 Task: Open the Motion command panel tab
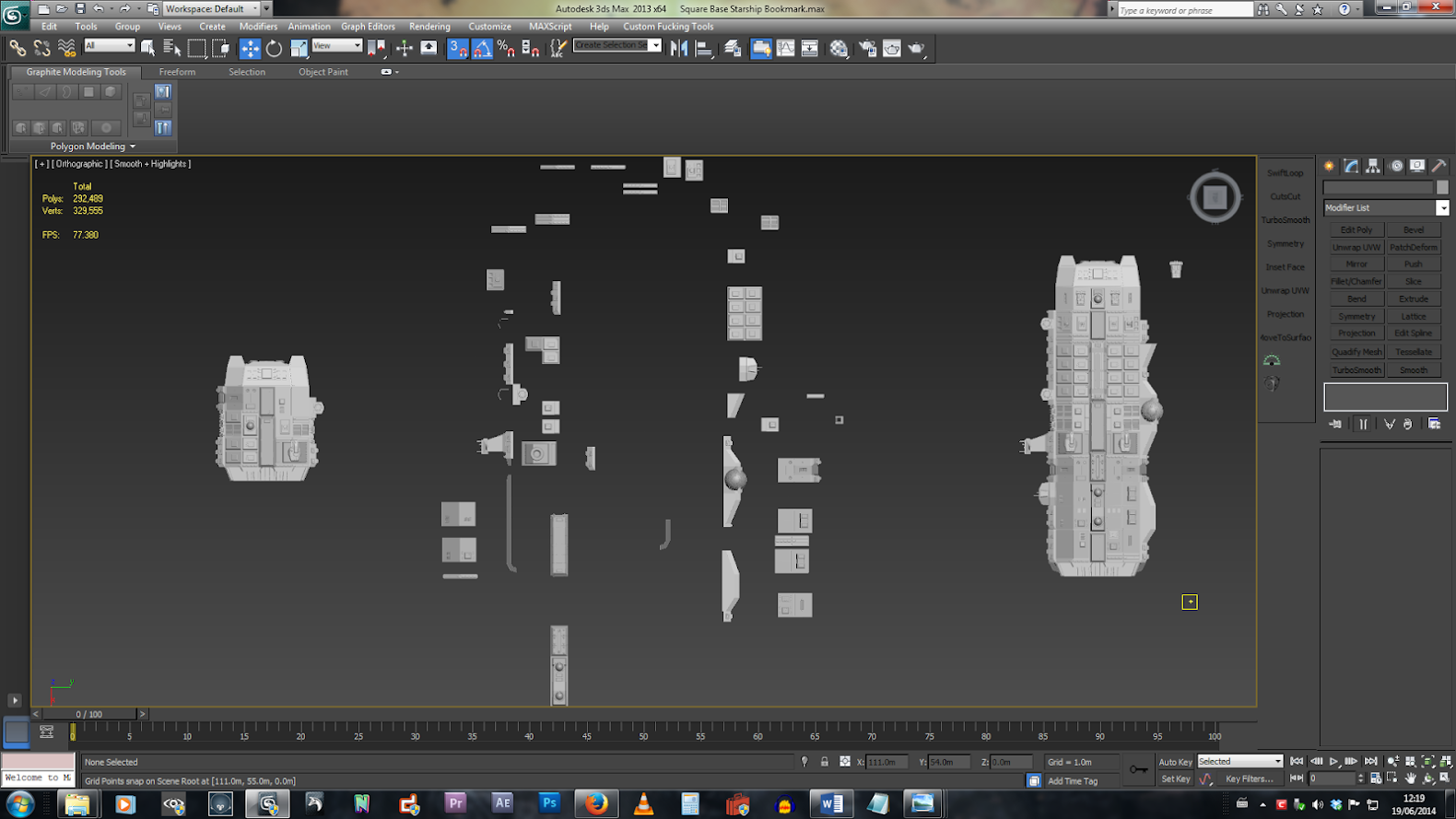tap(1396, 166)
